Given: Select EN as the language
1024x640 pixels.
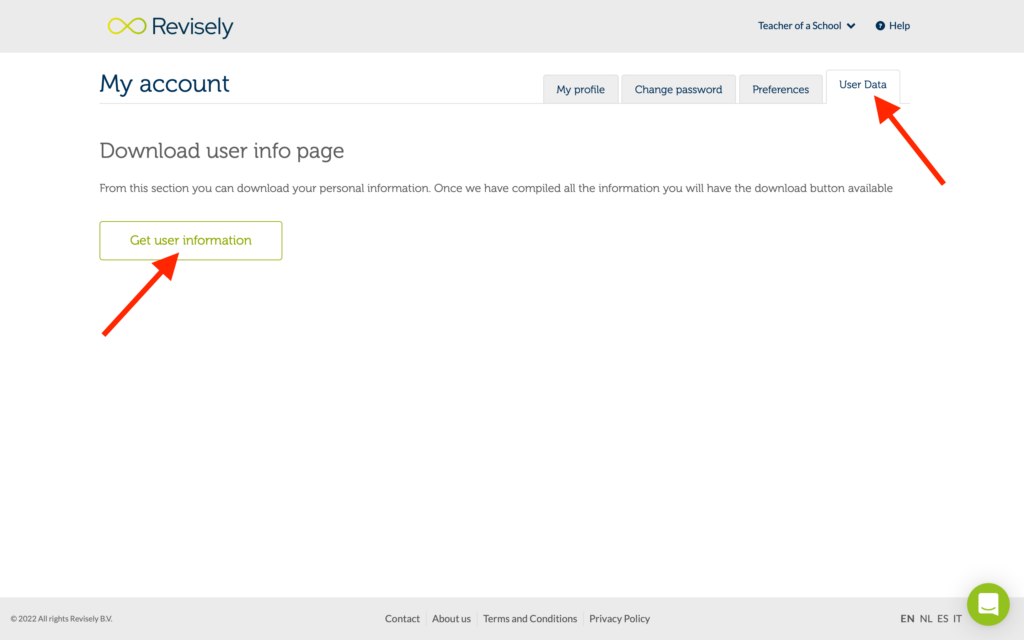Looking at the screenshot, I should (907, 618).
